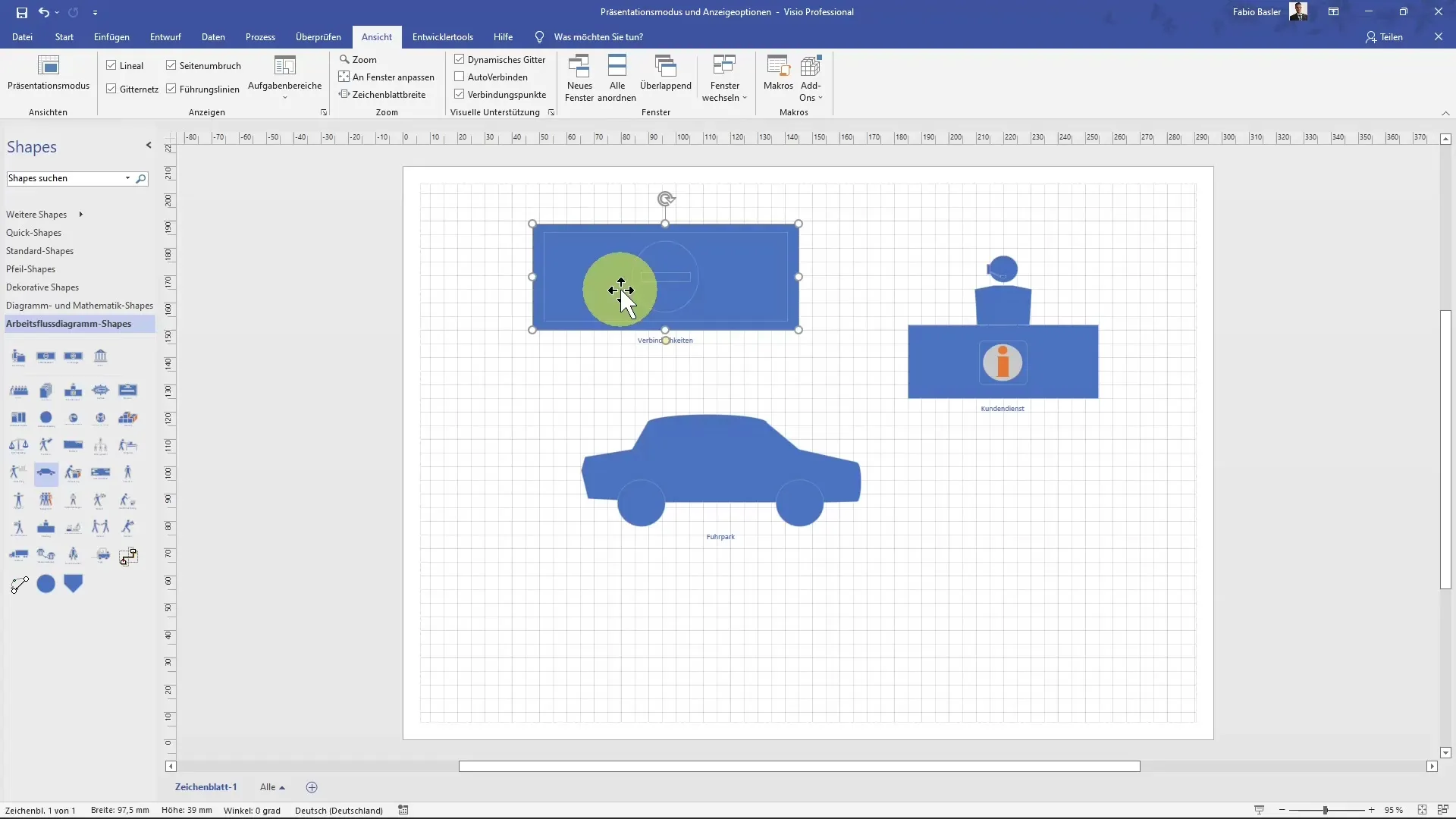The width and height of the screenshot is (1456, 819).
Task: Open the Entwicklertools tab
Action: click(x=443, y=36)
